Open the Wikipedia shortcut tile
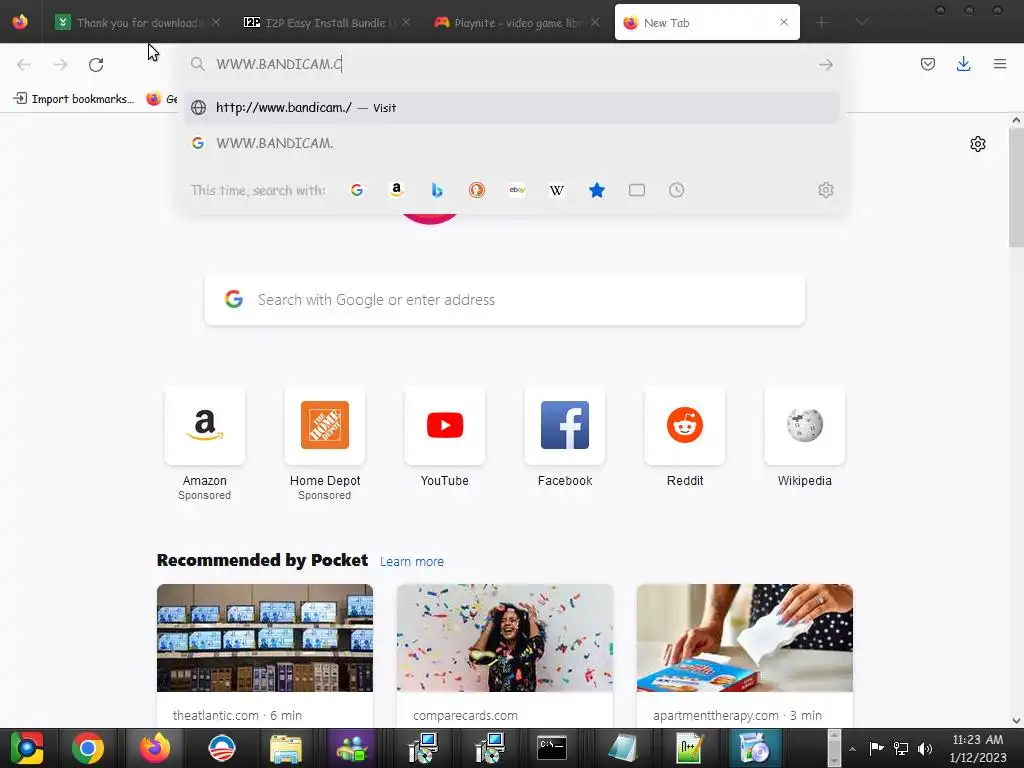The width and height of the screenshot is (1024, 768). coord(805,425)
